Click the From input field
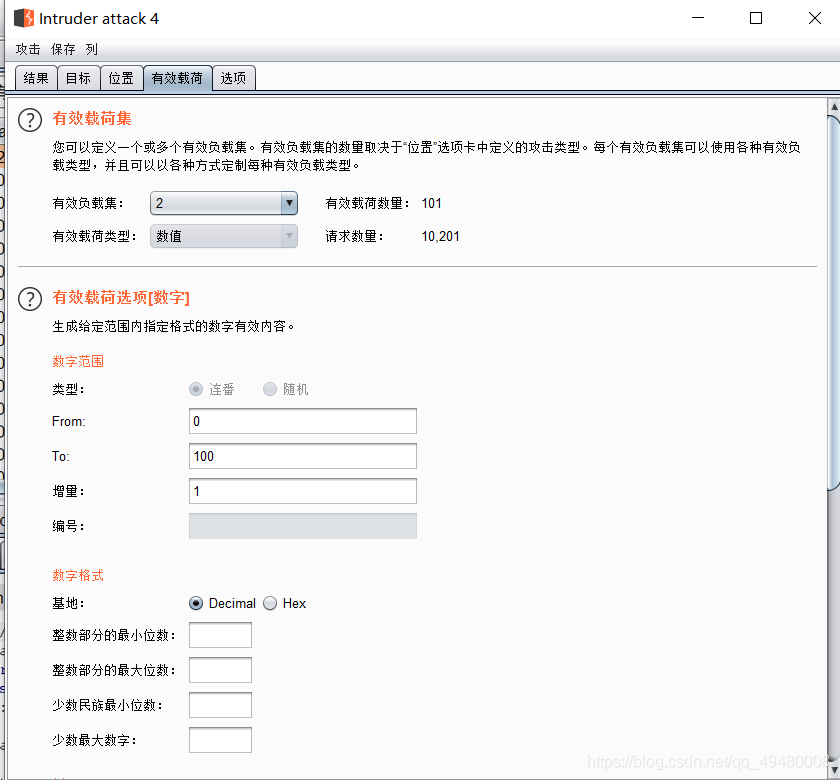The image size is (840, 780). click(x=303, y=421)
